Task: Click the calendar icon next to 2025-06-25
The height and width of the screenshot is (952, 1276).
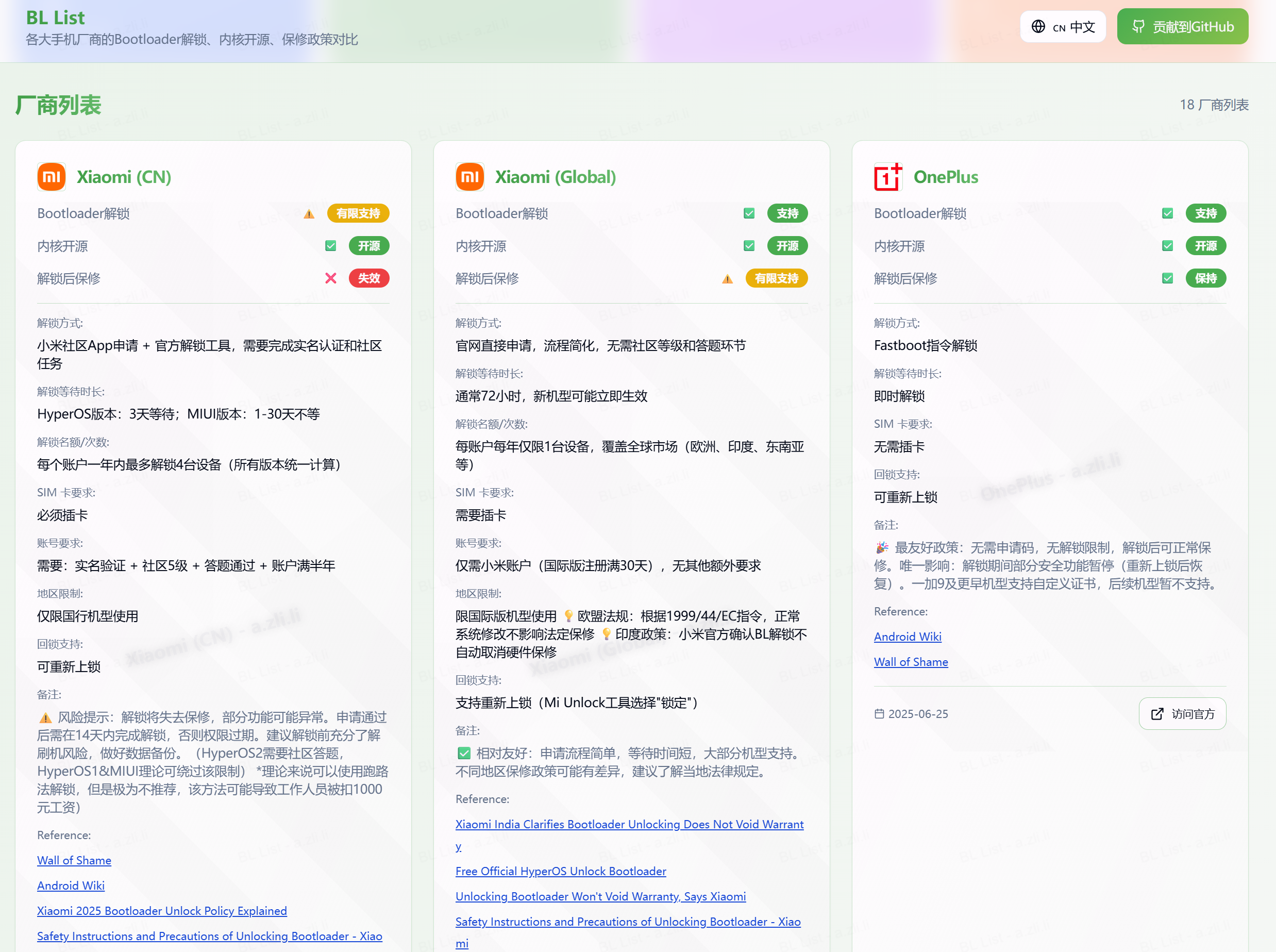Action: (879, 714)
